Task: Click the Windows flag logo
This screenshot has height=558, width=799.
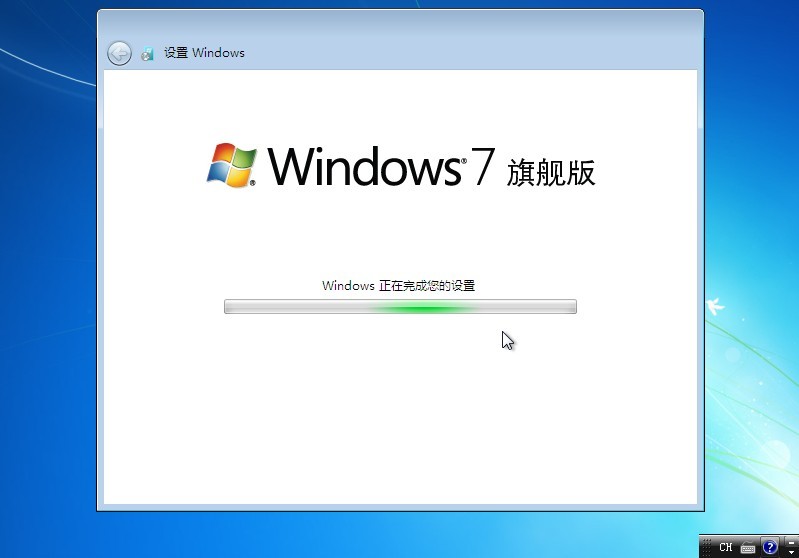Action: pos(231,164)
